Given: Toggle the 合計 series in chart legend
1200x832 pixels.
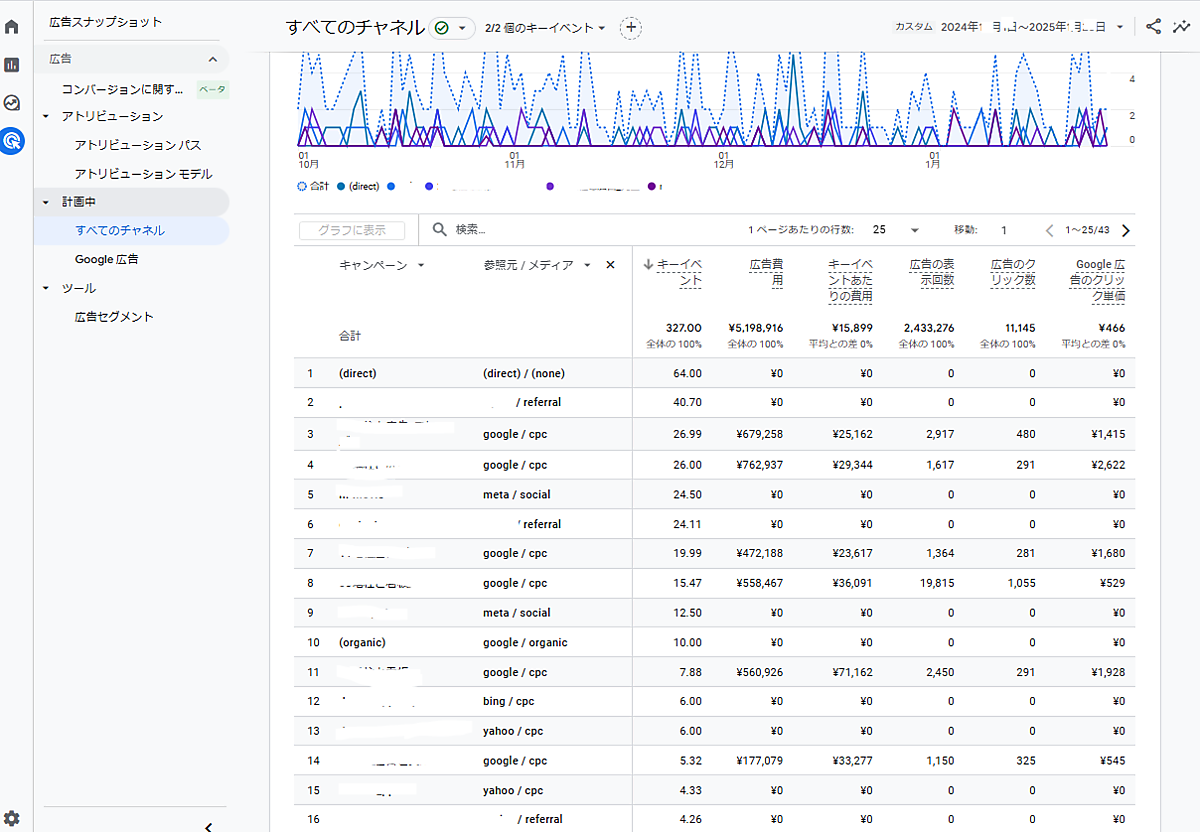Looking at the screenshot, I should (313, 186).
